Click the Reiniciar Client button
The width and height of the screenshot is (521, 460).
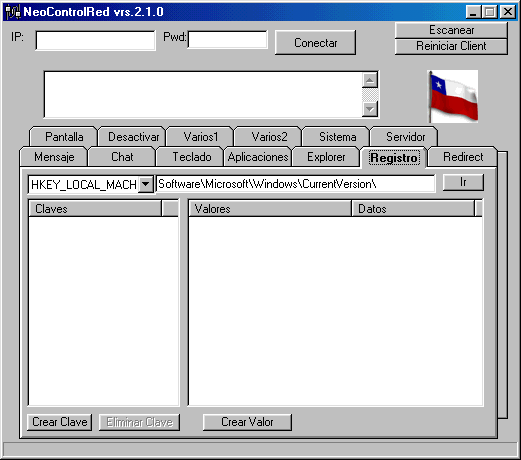451,46
